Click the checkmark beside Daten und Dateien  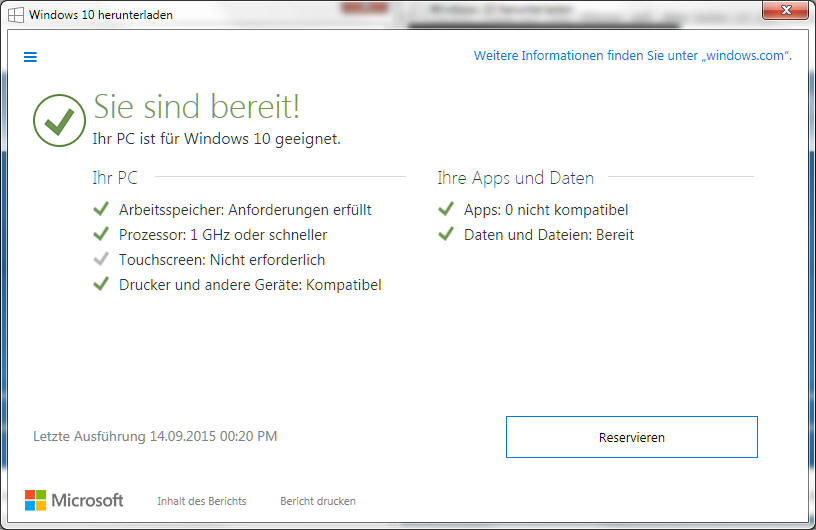[x=446, y=234]
